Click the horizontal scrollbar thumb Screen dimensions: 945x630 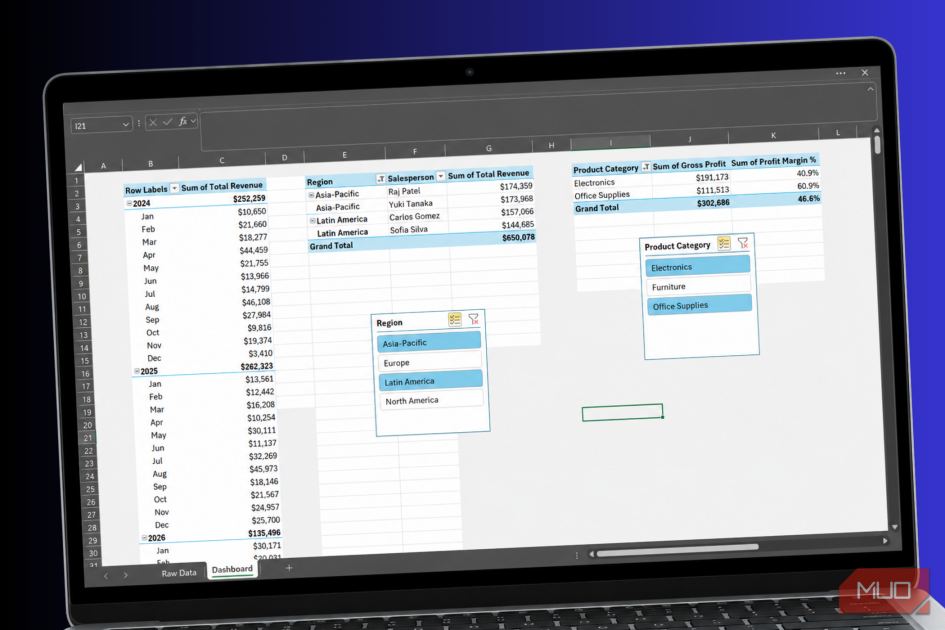pyautogui.click(x=677, y=550)
